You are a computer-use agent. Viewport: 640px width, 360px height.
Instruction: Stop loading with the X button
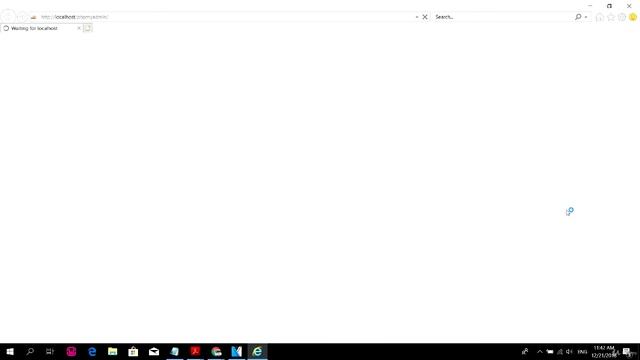pyautogui.click(x=424, y=17)
